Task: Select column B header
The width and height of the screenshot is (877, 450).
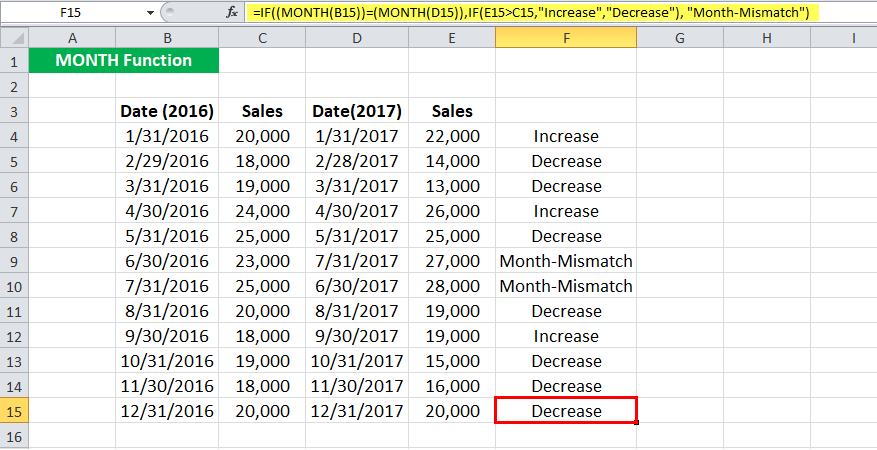Action: pyautogui.click(x=167, y=37)
